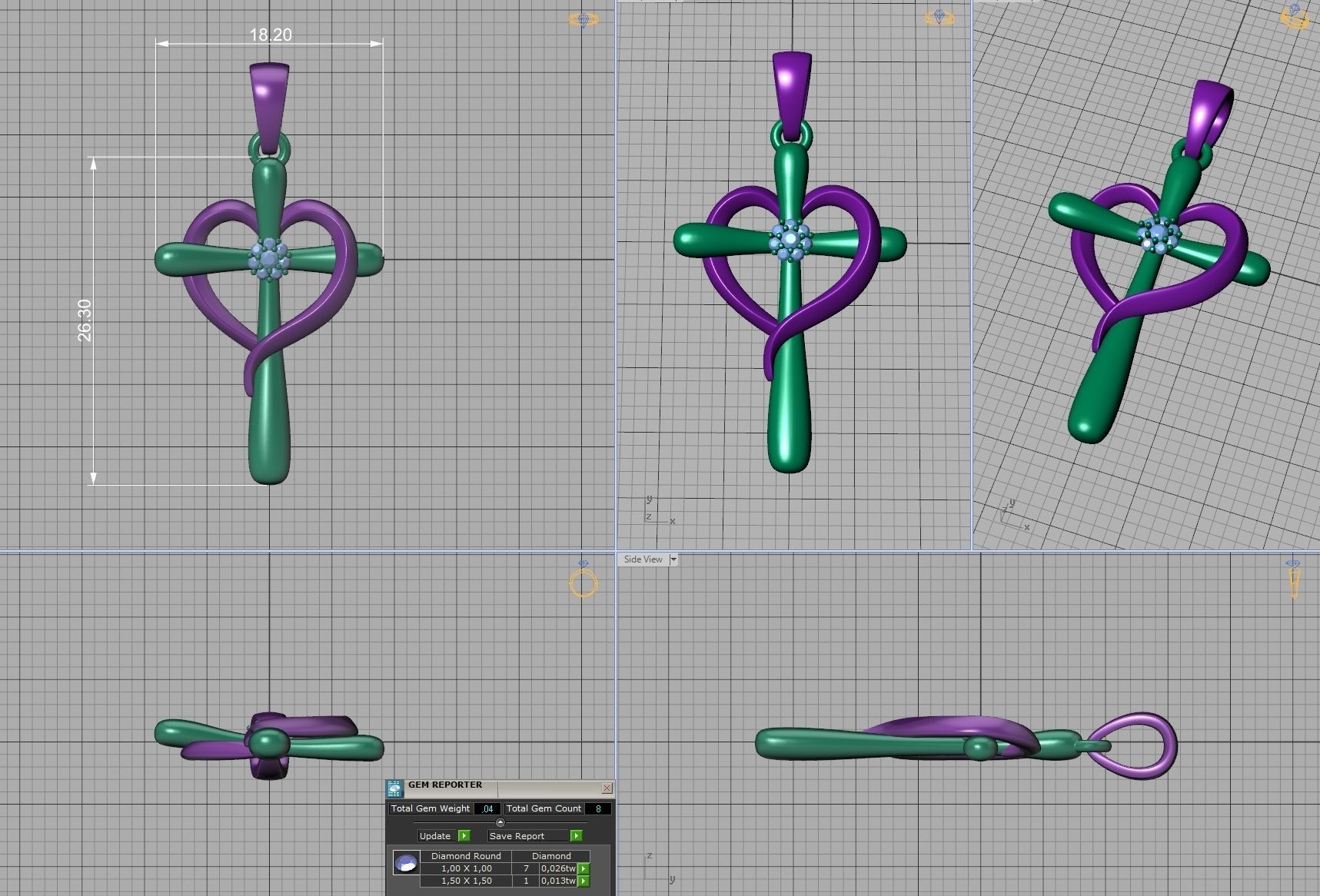
Task: Click the Total Gem Count value field
Action: pos(598,808)
